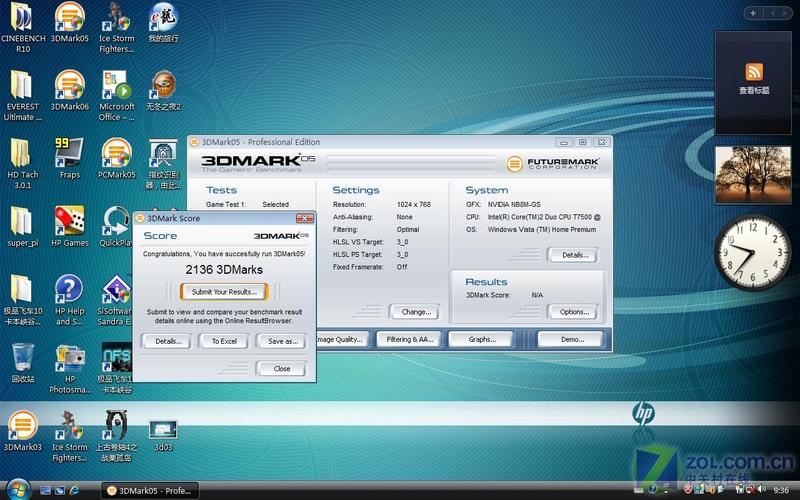Screen dimensions: 800x500
Task: Launch the PCMark05 shortcut
Action: pos(116,153)
